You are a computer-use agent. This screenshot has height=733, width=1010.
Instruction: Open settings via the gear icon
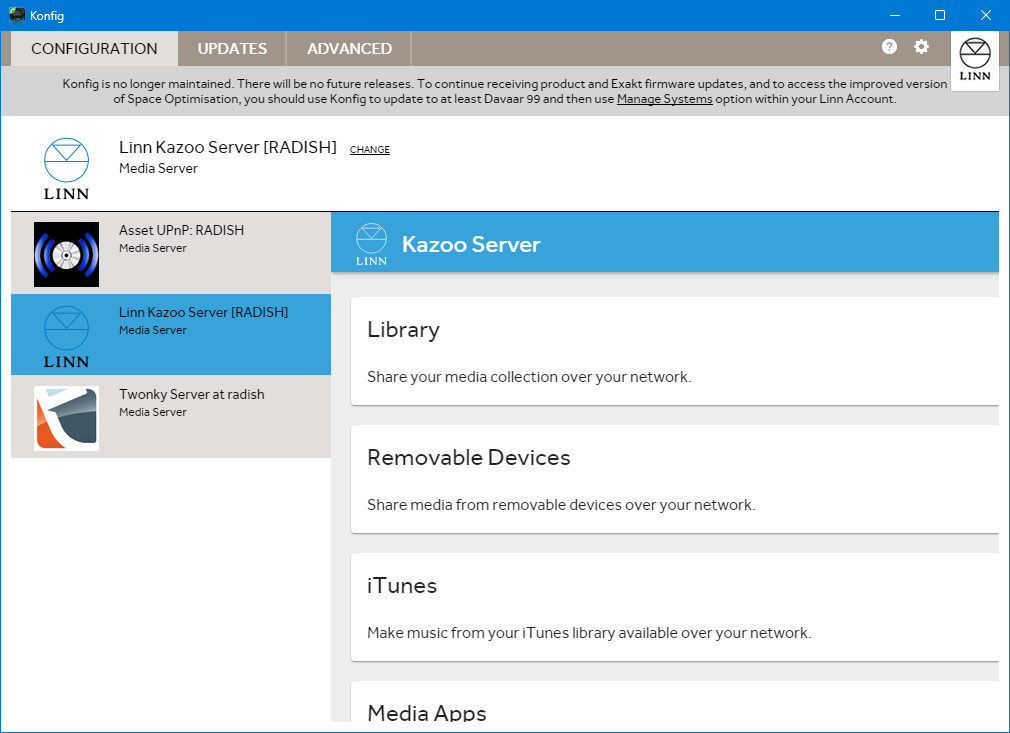click(921, 46)
